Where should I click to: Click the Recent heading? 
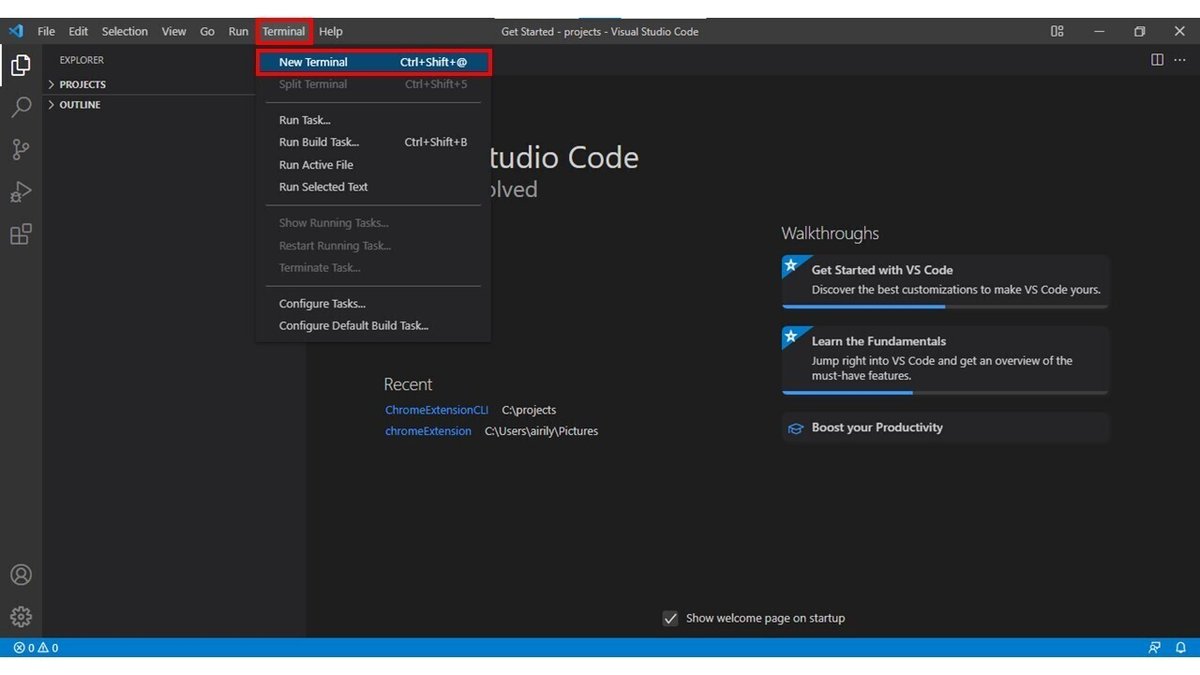(408, 384)
